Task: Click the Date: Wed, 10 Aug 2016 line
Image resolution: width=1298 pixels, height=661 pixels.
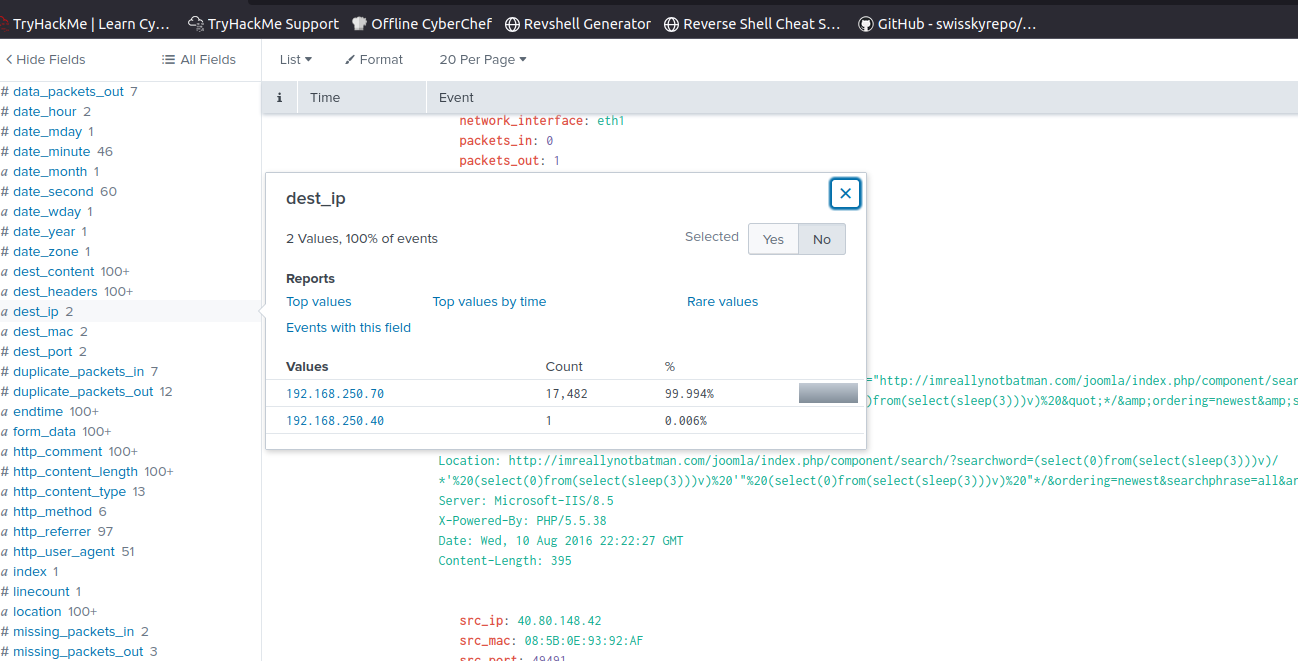Action: (561, 541)
